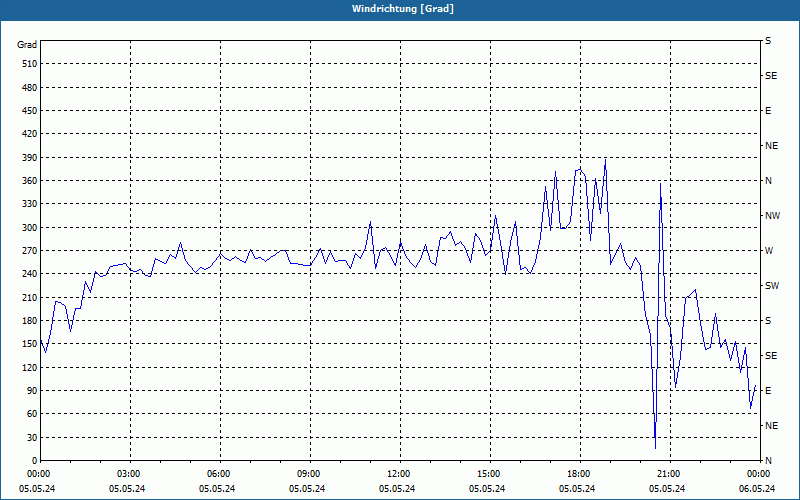Click the "150" y-axis value
The width and height of the screenshot is (800, 500).
coord(30,344)
